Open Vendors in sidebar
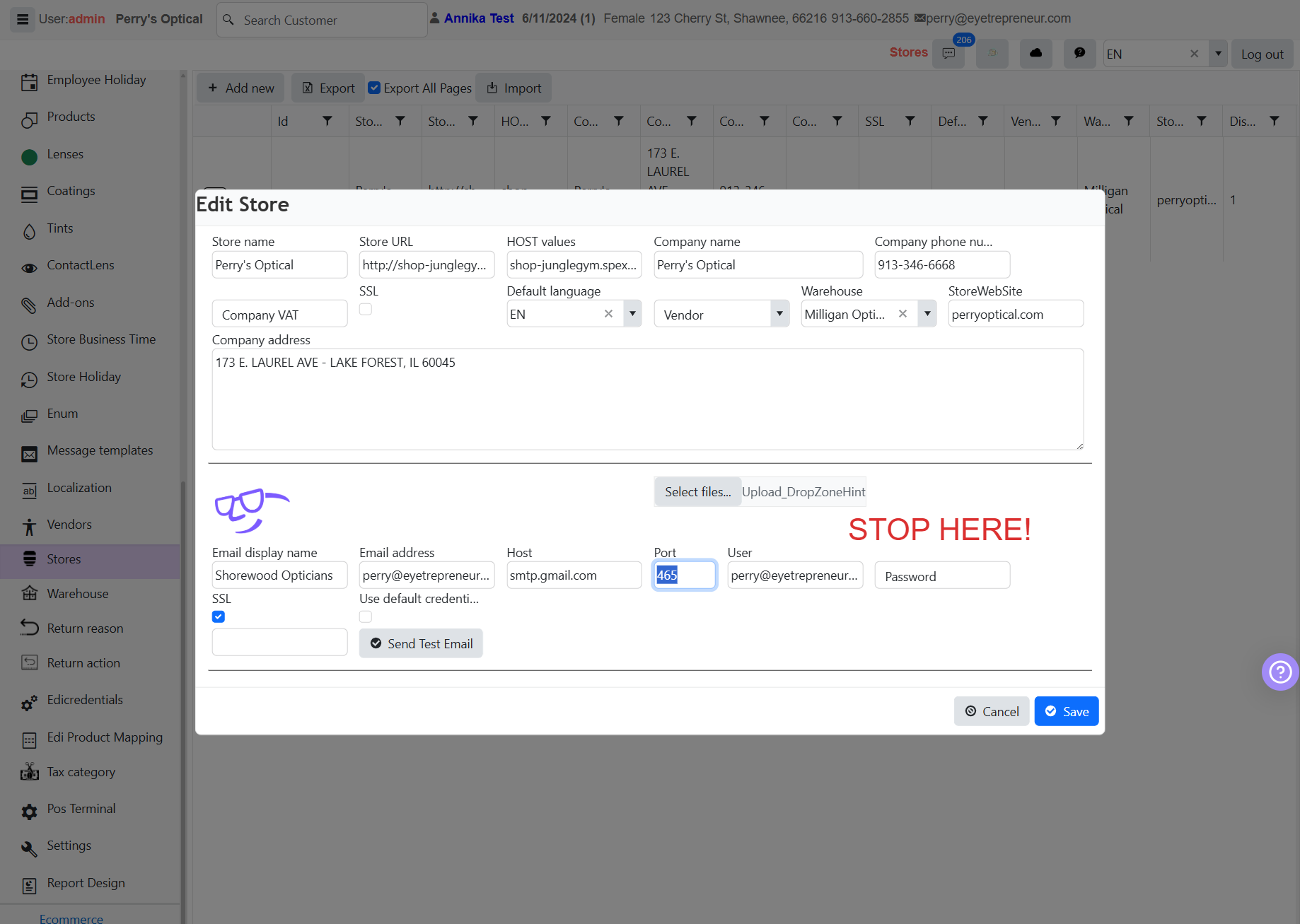Image resolution: width=1300 pixels, height=924 pixels. [x=69, y=525]
